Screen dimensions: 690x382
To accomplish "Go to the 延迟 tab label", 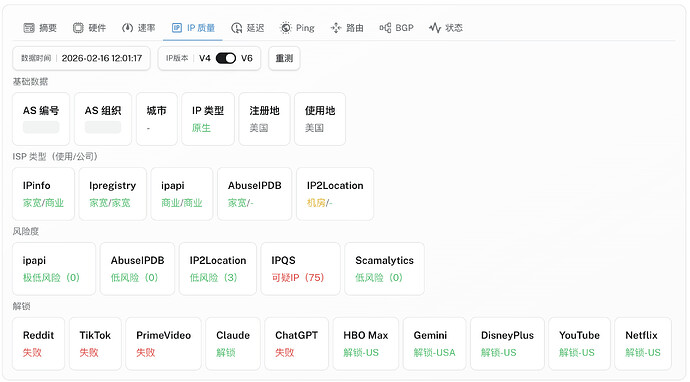I will (256, 28).
